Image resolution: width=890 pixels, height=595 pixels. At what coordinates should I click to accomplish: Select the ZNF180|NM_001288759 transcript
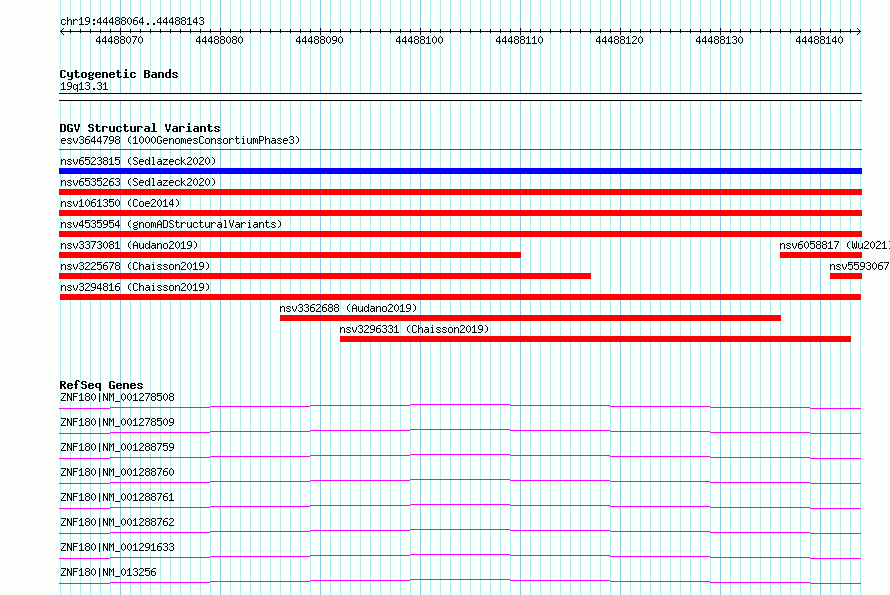point(460,456)
